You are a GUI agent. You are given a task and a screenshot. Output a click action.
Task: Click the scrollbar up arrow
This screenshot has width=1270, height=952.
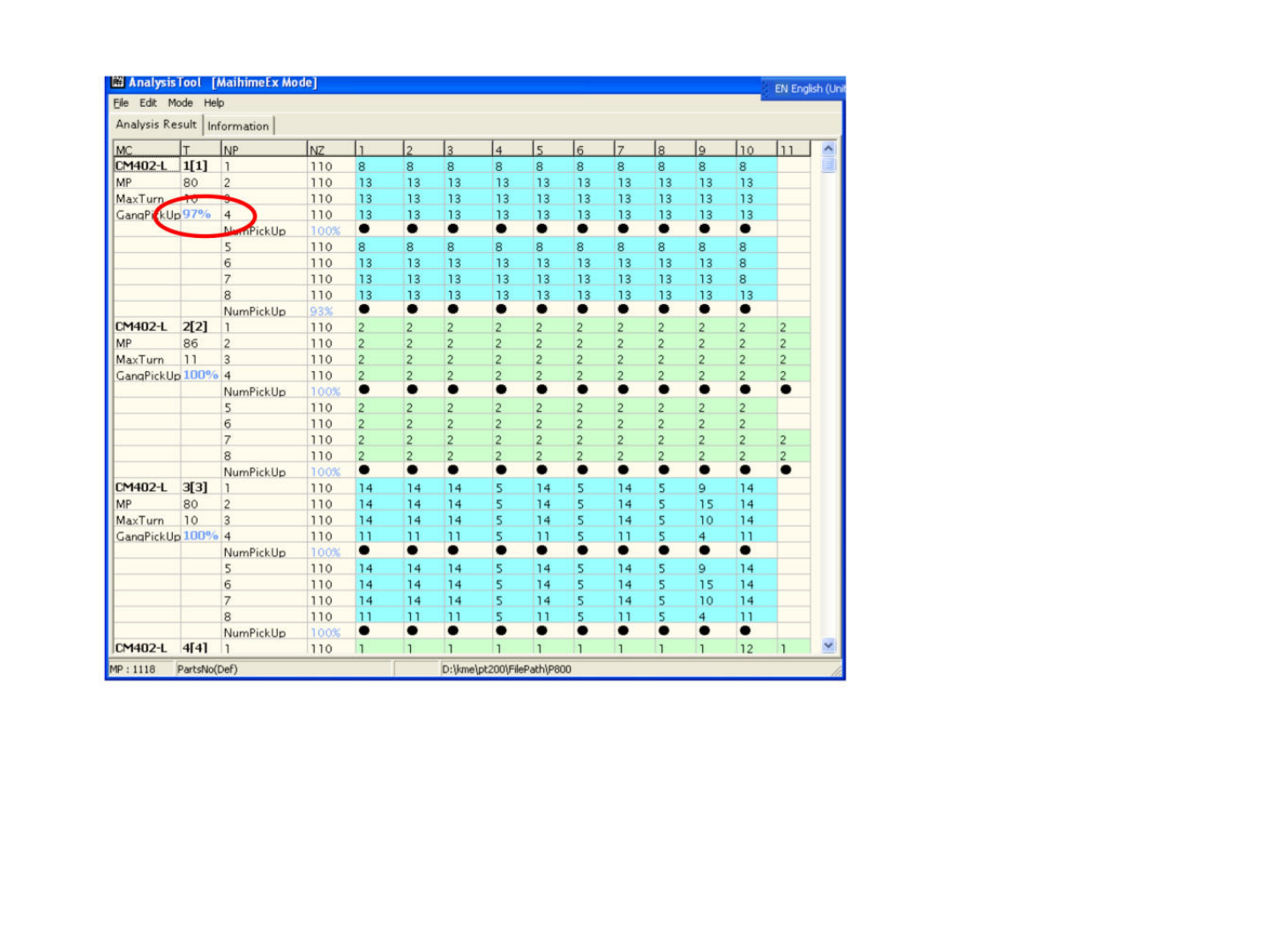(828, 149)
